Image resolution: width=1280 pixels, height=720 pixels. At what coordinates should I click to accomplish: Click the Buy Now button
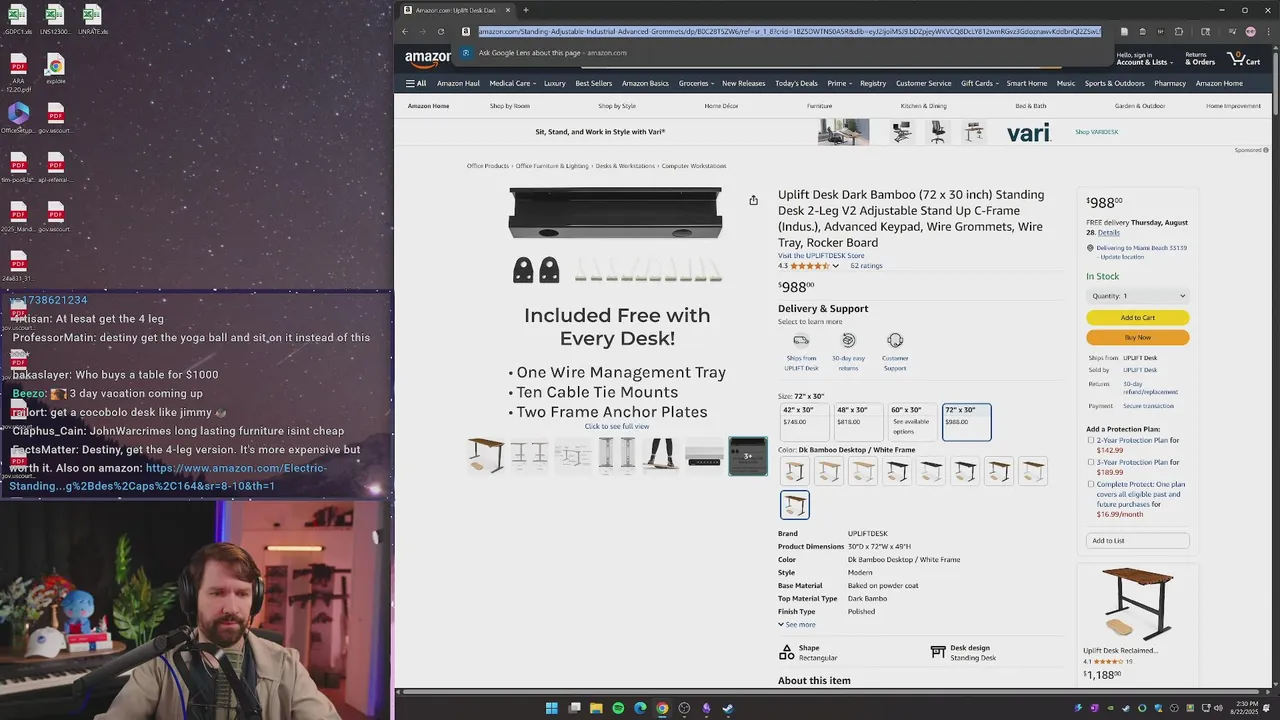1137,338
